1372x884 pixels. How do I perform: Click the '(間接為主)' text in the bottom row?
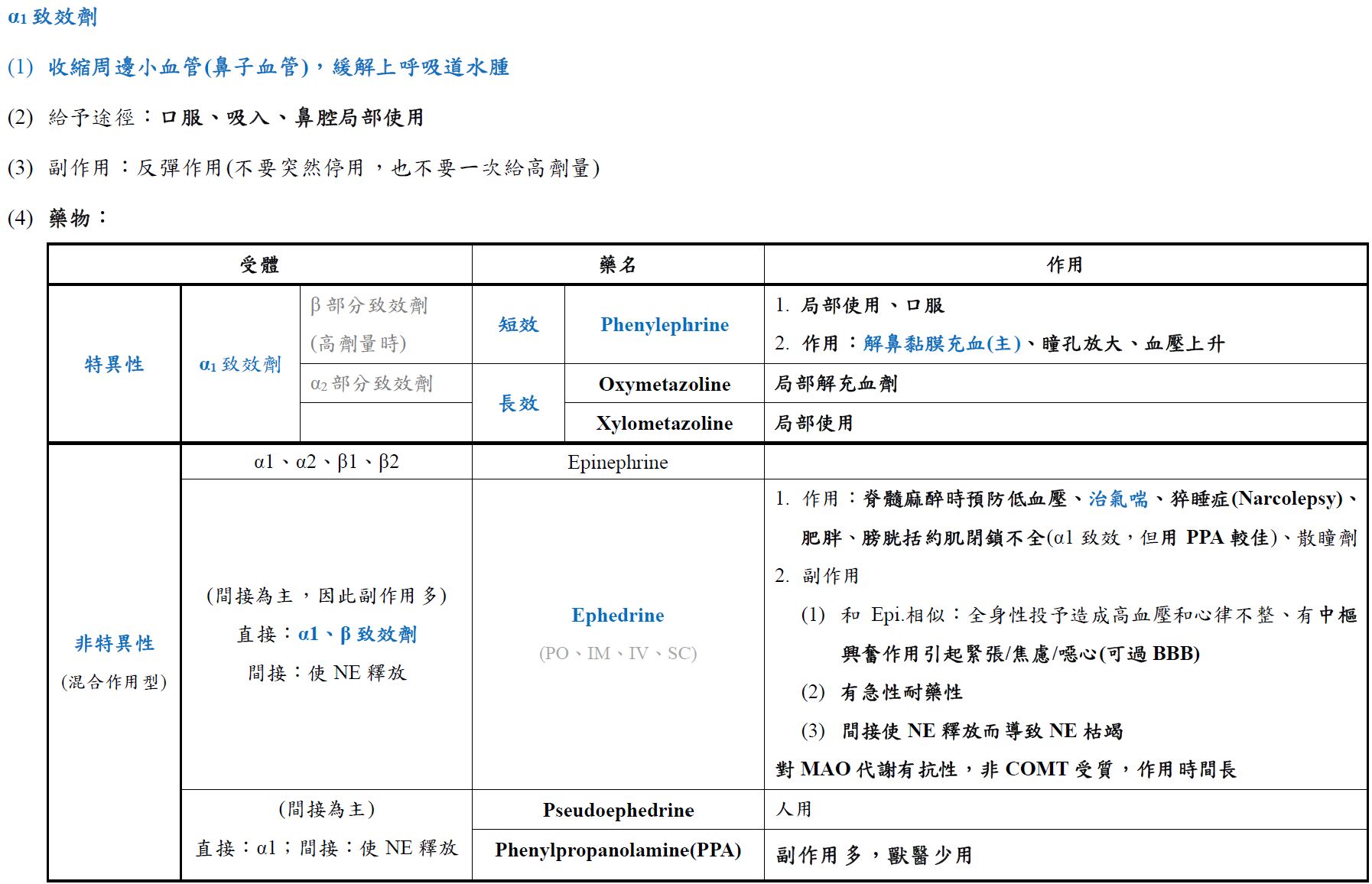(327, 809)
